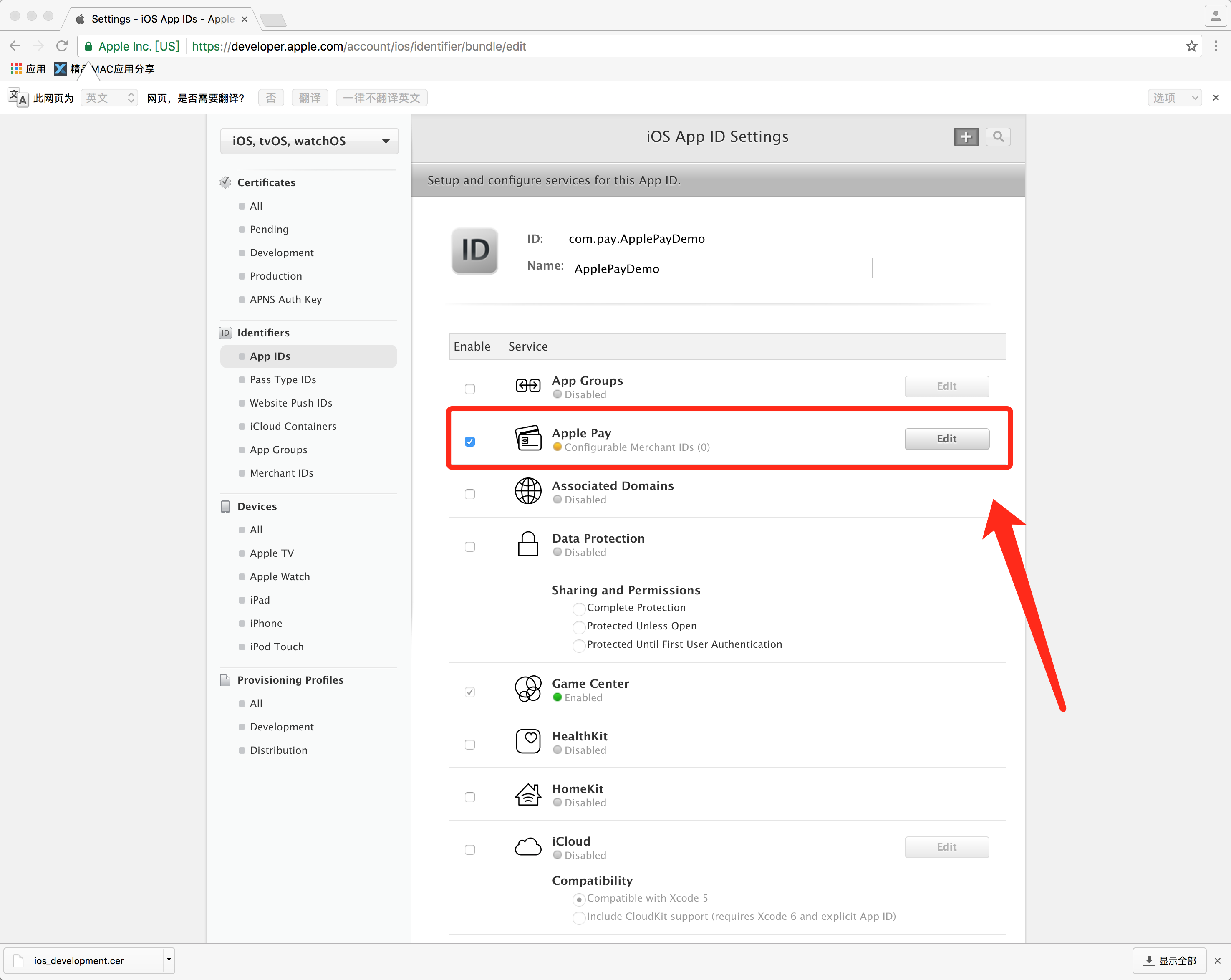Viewport: 1231px width, 980px height.
Task: Click the HomeKit house icon
Action: (x=528, y=794)
